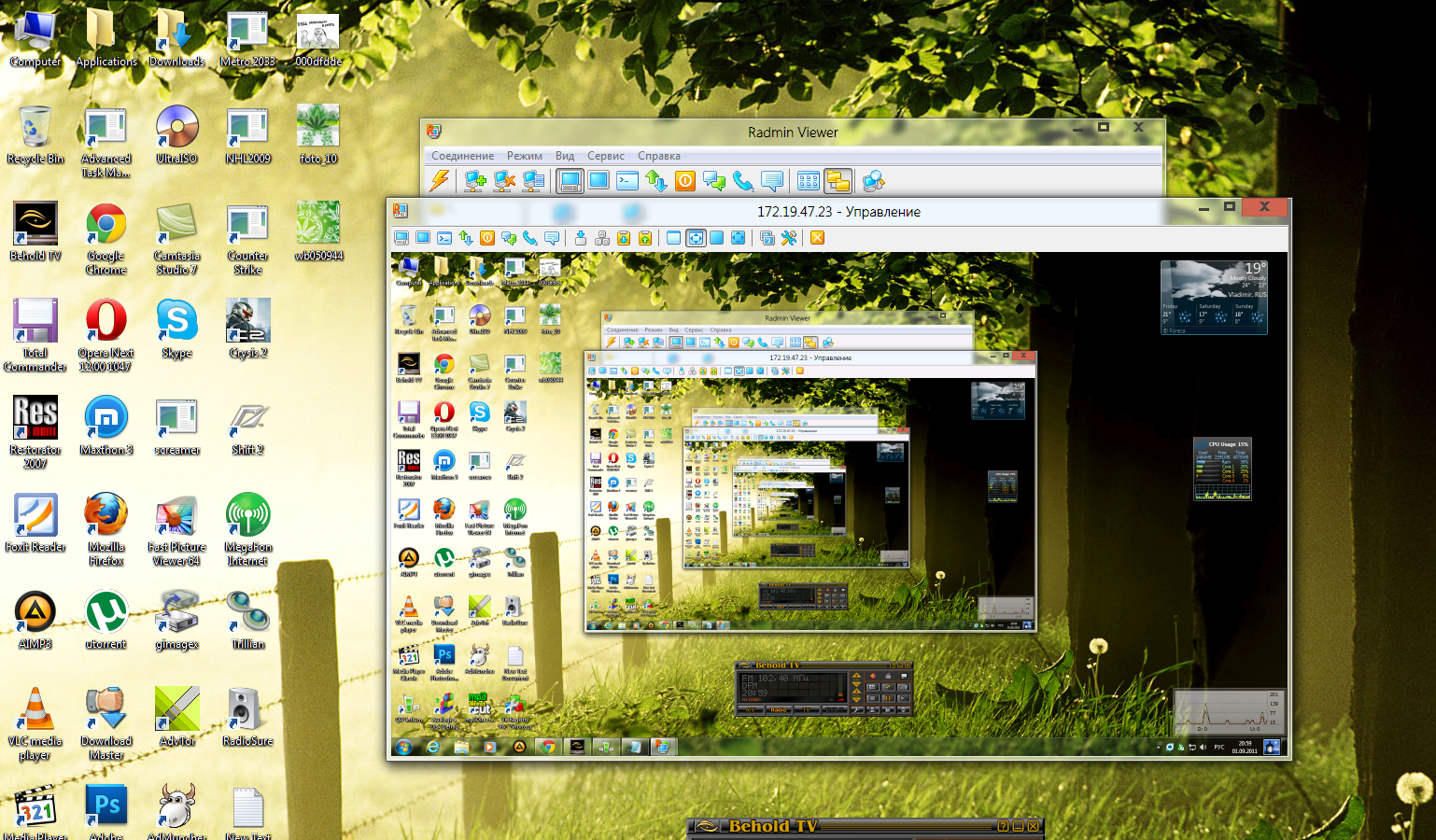1436x840 pixels.
Task: Select Skype icon on the local desktop
Action: pos(176,330)
